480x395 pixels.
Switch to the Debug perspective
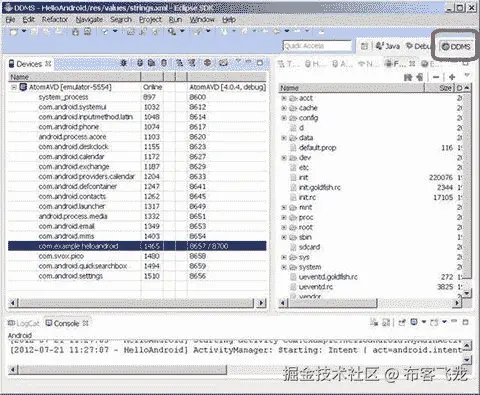tap(419, 46)
